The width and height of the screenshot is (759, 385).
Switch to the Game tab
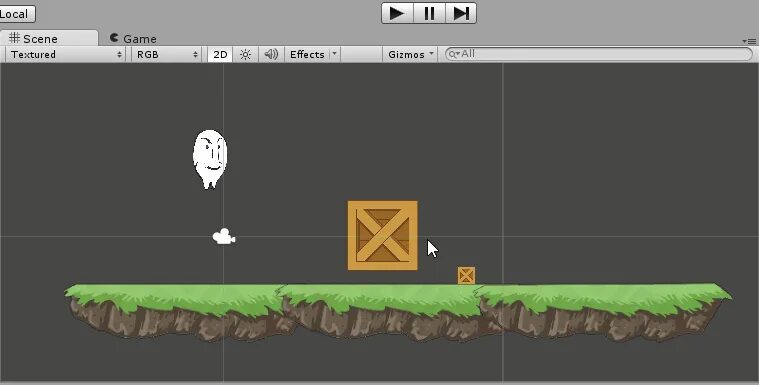133,38
